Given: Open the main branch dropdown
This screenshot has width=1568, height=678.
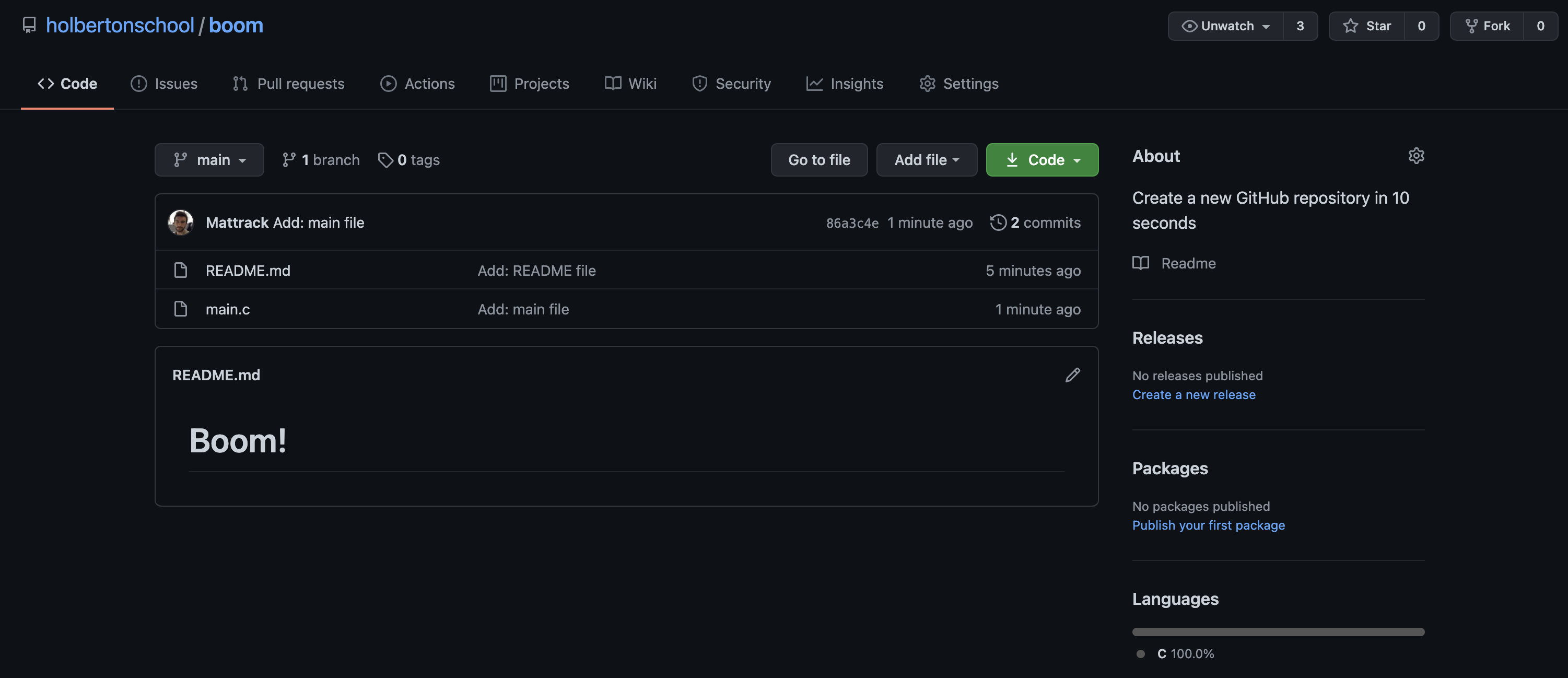Looking at the screenshot, I should click(x=209, y=160).
